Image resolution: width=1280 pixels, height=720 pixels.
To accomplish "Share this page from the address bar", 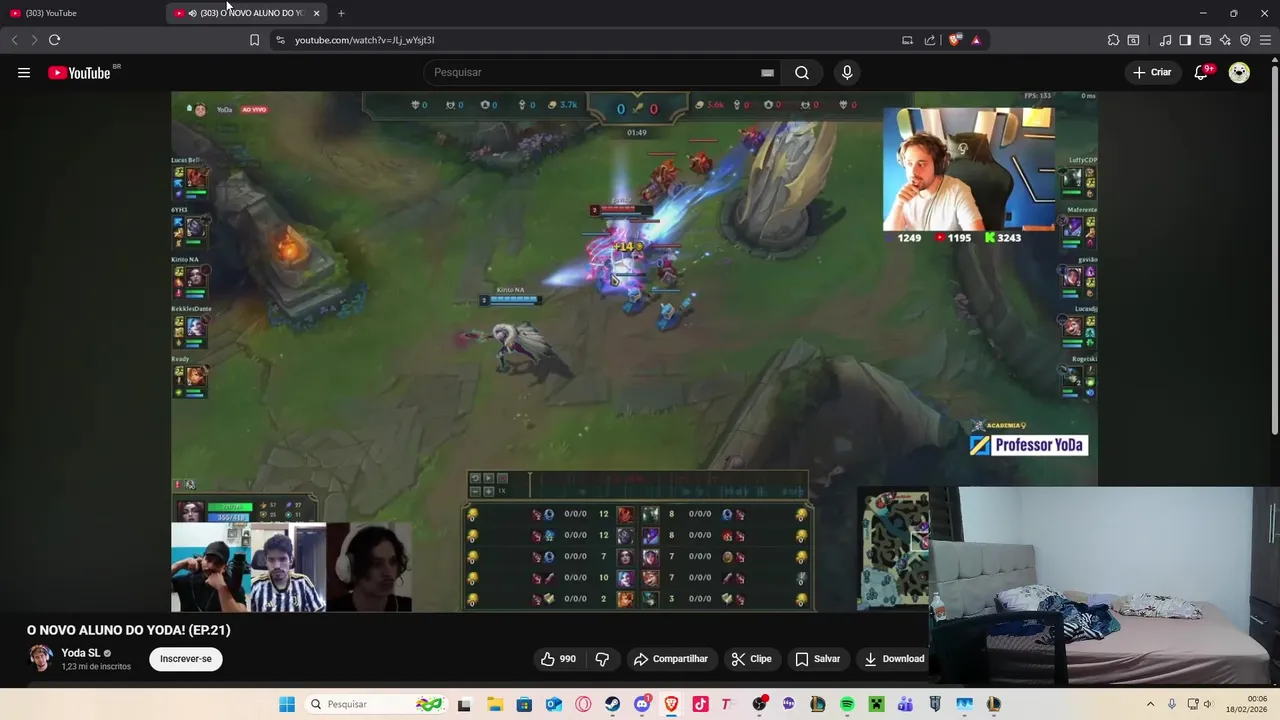I will [x=930, y=40].
